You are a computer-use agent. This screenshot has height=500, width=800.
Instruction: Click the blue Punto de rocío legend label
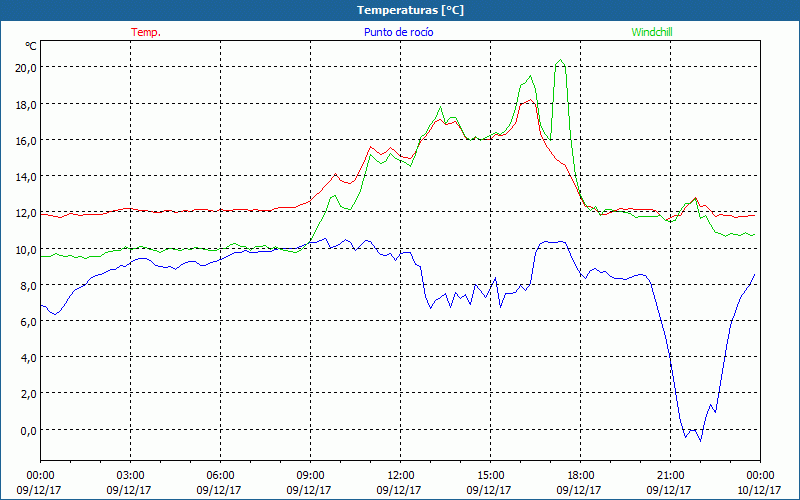tap(398, 32)
